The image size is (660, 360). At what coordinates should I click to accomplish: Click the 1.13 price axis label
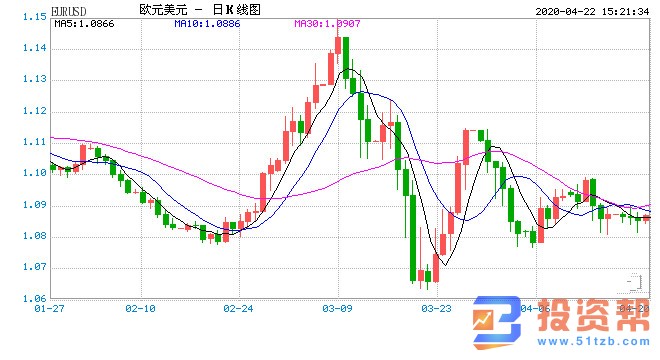point(35,79)
